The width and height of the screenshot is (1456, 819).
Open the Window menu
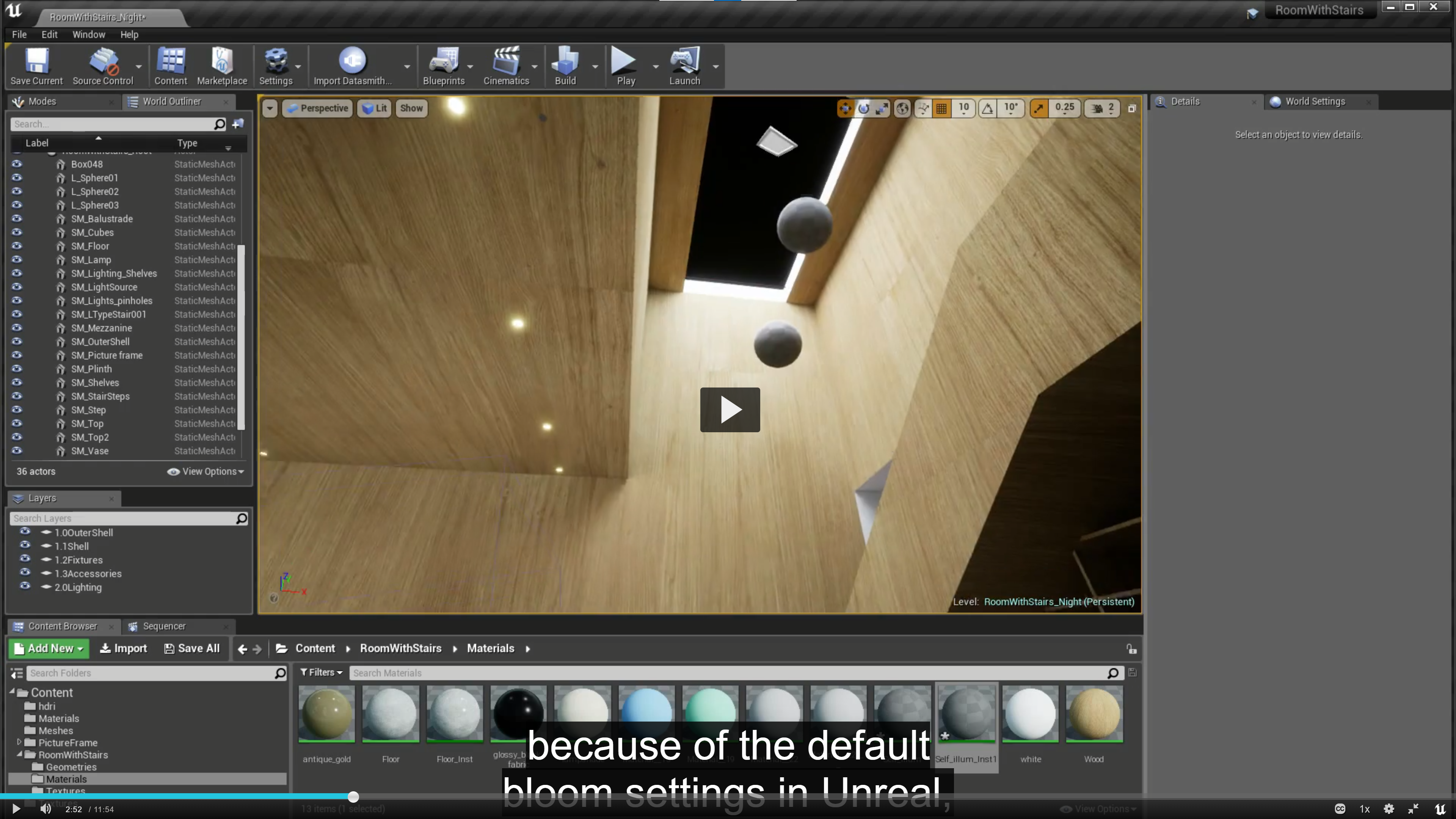click(x=88, y=35)
